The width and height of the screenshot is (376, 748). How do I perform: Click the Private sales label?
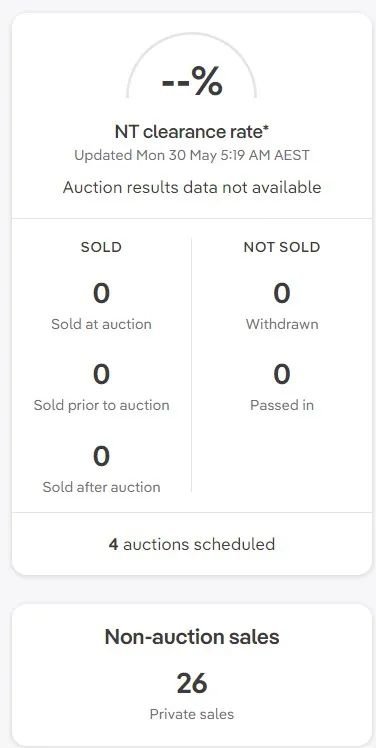pyautogui.click(x=192, y=714)
